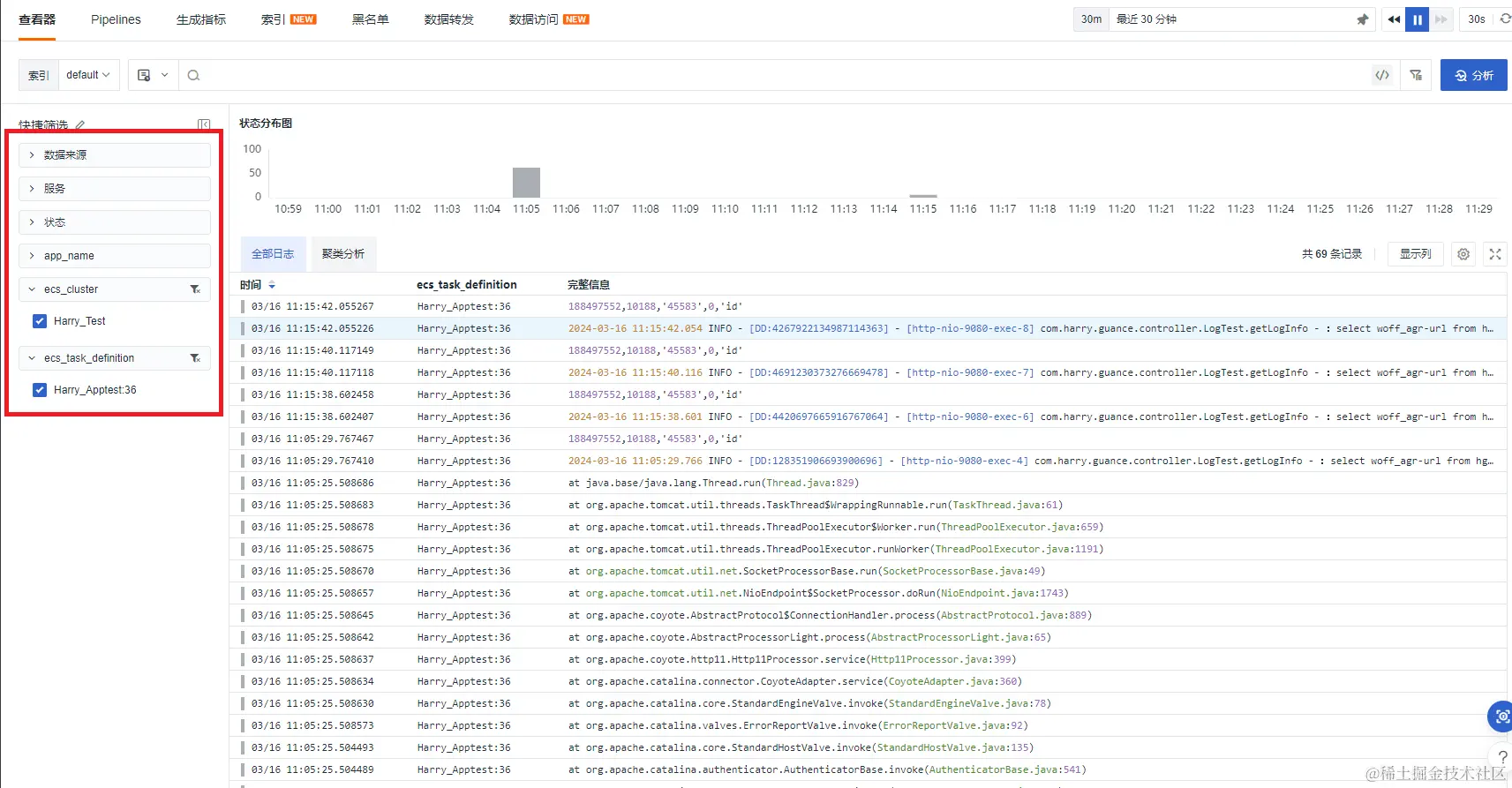Expand the 数据来源 filter
Image resolution: width=1512 pixels, height=788 pixels.
pos(115,155)
